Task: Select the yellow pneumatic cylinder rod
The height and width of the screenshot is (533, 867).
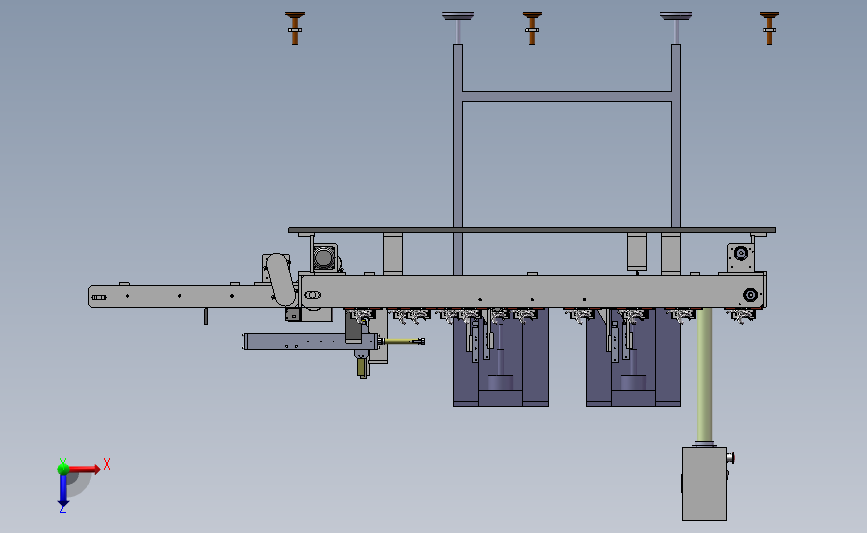Action: [402, 341]
